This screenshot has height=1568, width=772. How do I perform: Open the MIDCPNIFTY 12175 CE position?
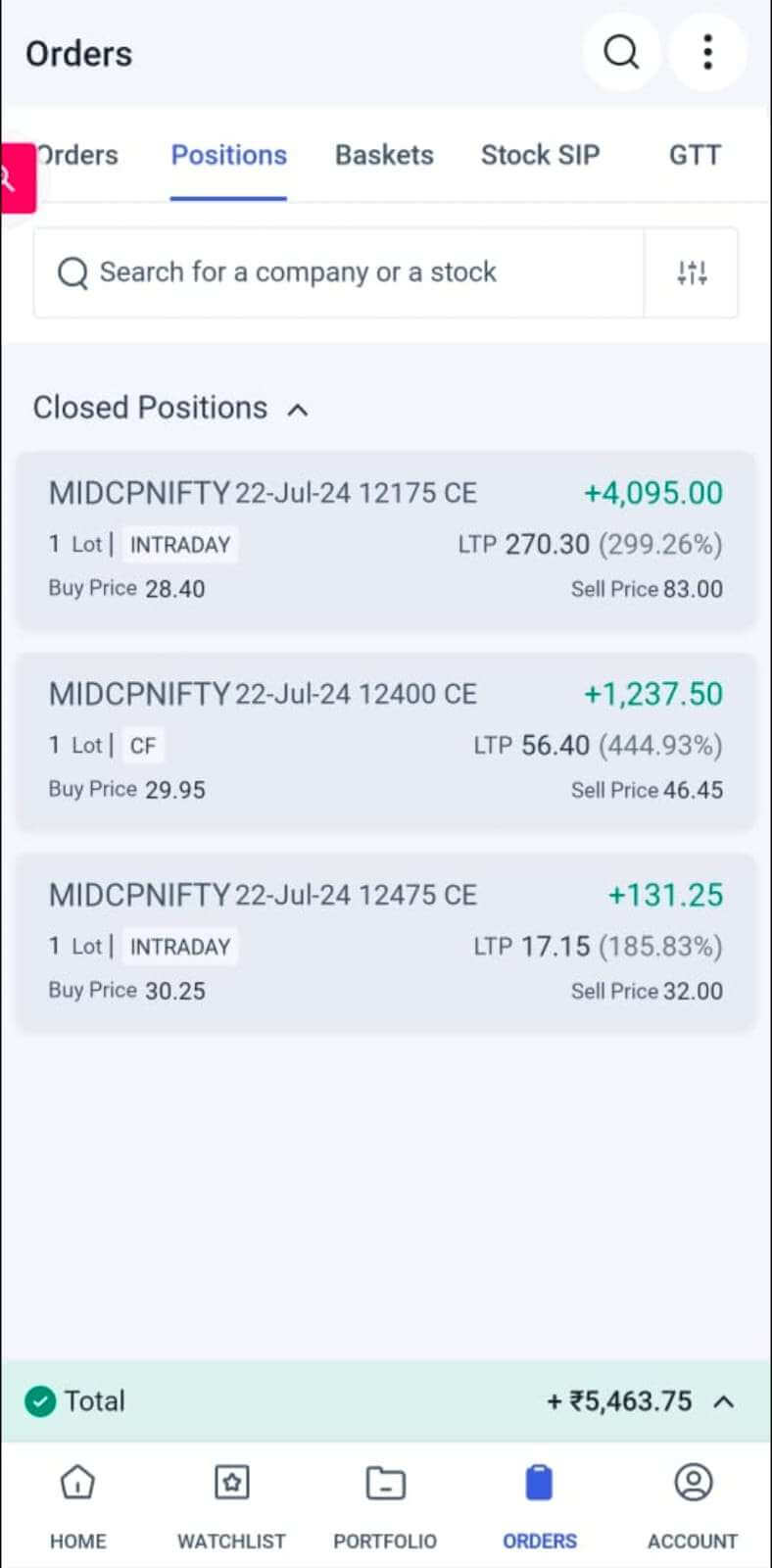386,540
